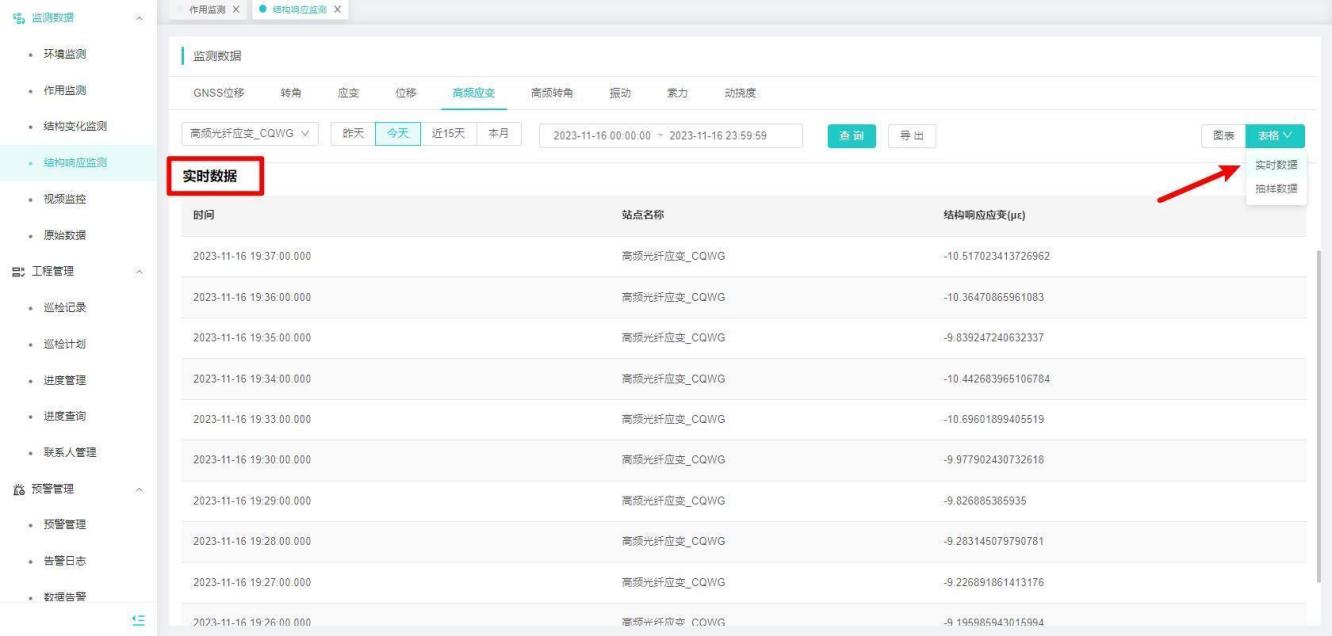Open the 表格 view dropdown

(x=1275, y=136)
